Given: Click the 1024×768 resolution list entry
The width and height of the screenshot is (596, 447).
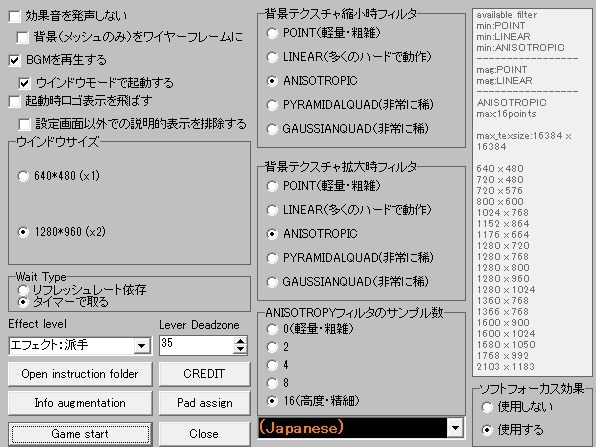Looking at the screenshot, I should [x=502, y=212].
